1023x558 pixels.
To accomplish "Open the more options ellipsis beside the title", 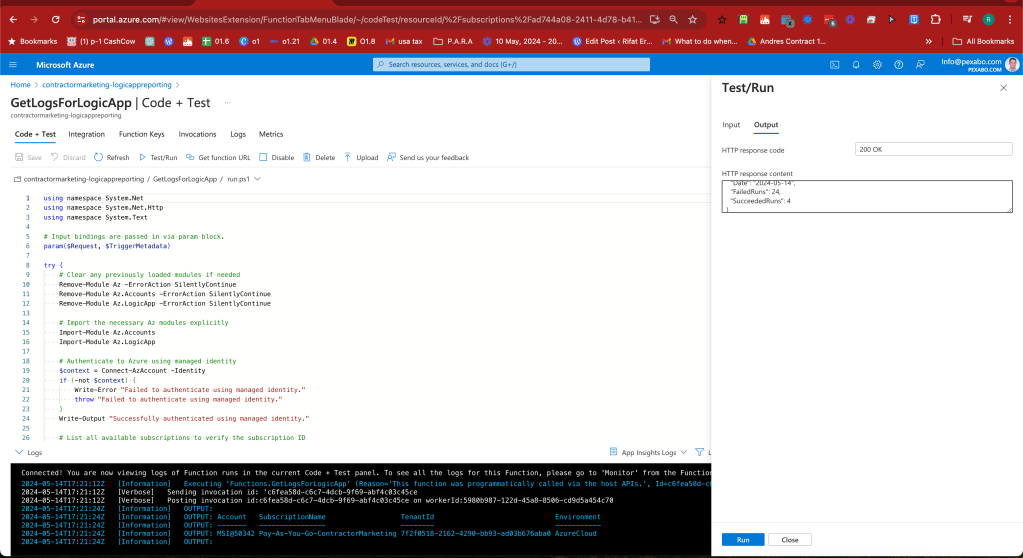I will tap(228, 102).
